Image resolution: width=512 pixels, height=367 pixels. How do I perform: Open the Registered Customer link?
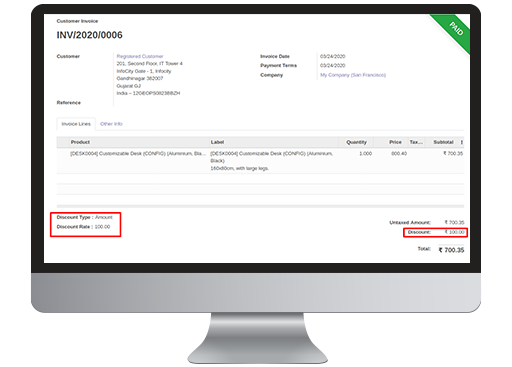click(x=140, y=56)
